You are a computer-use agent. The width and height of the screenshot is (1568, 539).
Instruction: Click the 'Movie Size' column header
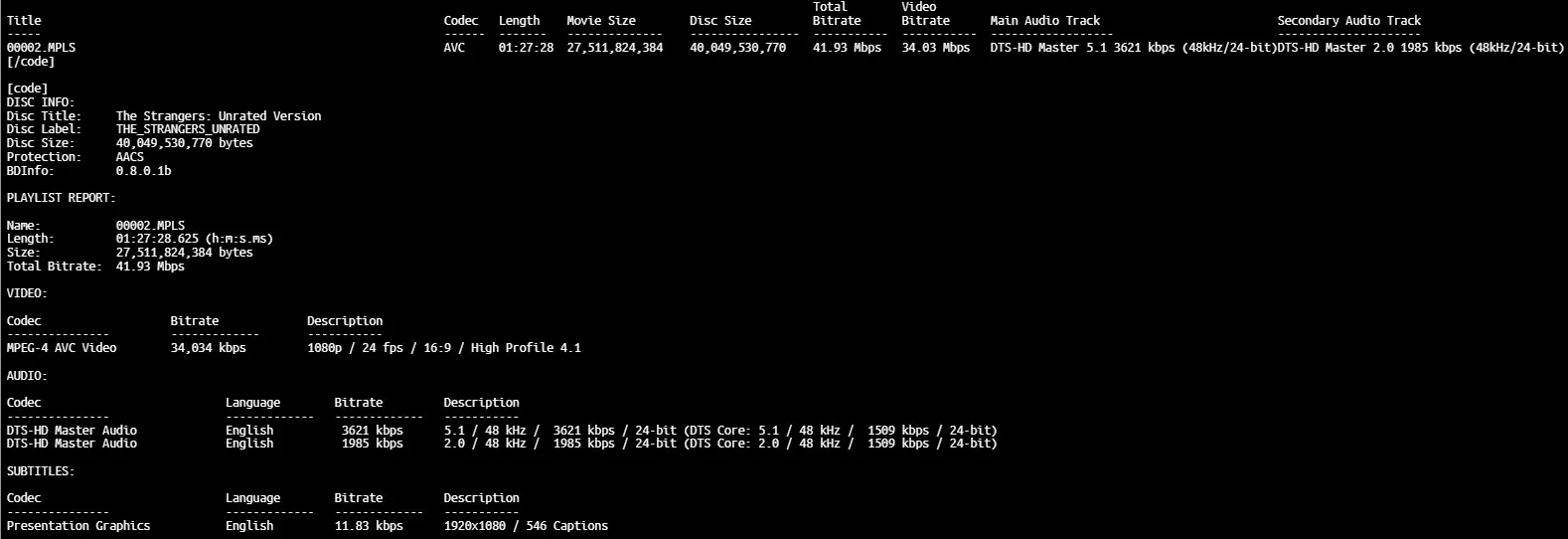601,21
